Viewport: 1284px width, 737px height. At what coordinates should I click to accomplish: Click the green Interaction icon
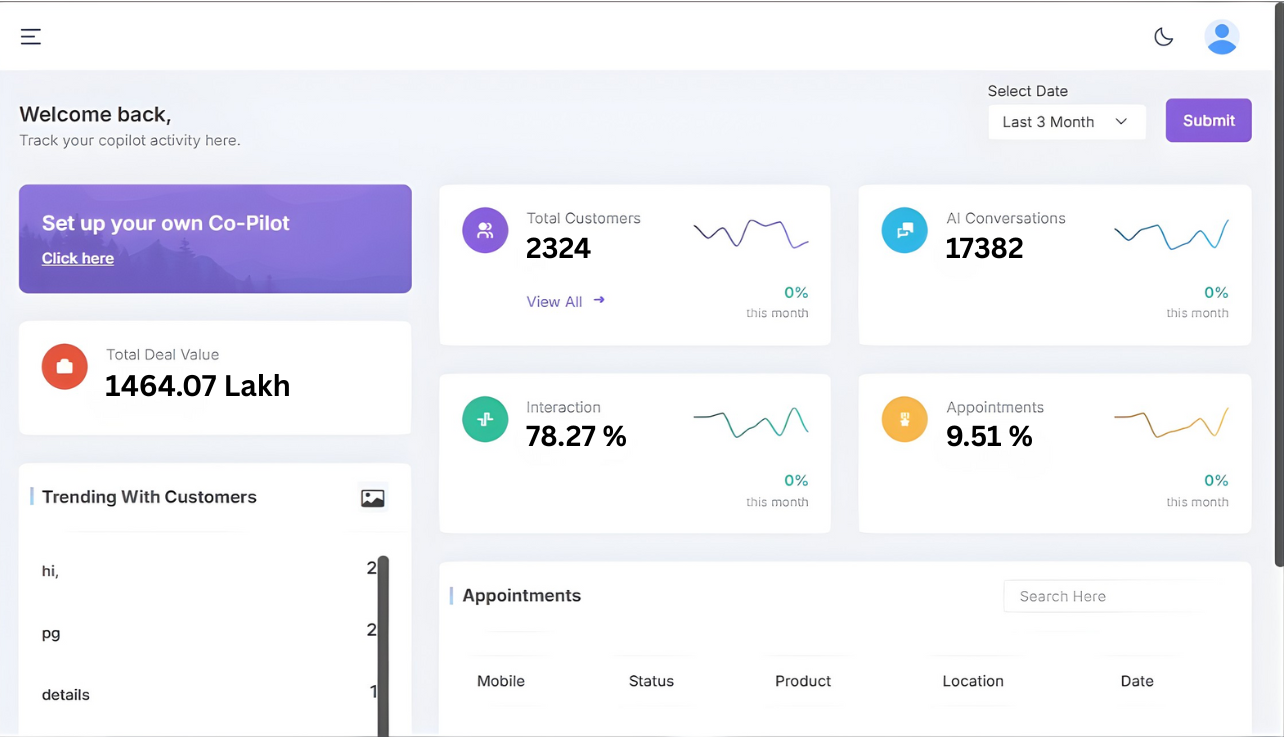coord(485,419)
